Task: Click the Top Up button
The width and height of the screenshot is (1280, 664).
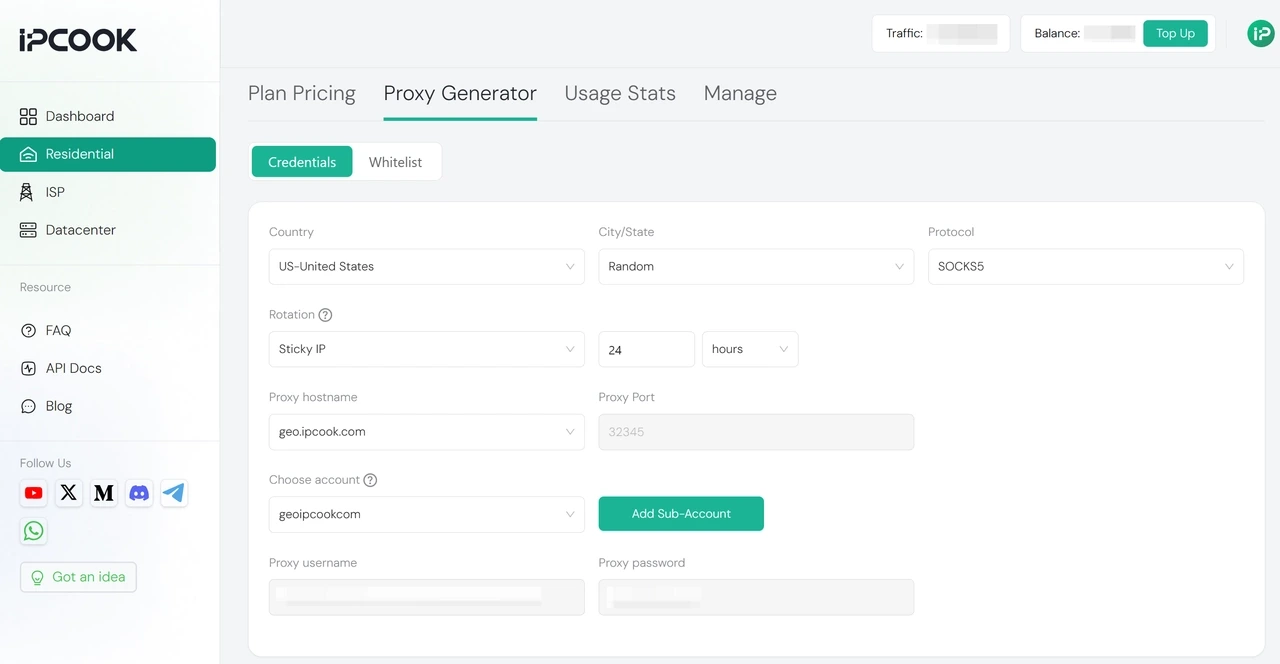Action: [x=1175, y=33]
